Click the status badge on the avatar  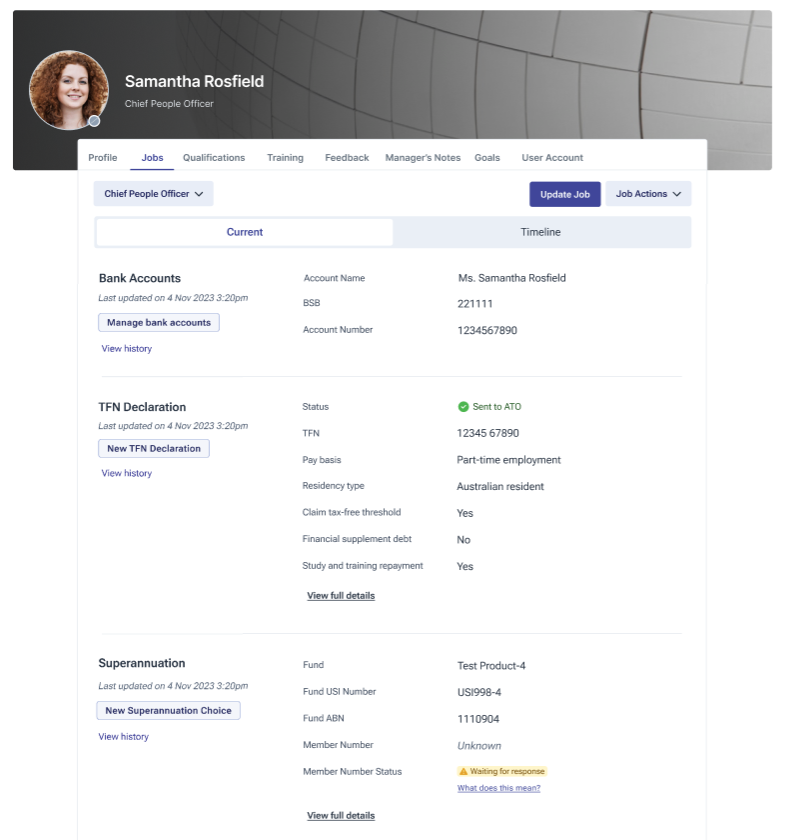[x=94, y=121]
